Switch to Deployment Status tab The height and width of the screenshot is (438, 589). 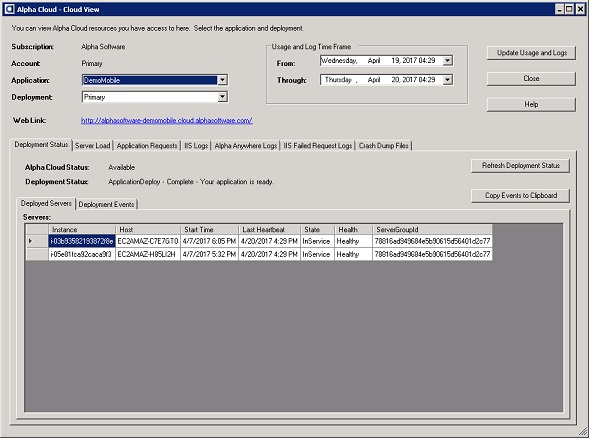pos(41,145)
